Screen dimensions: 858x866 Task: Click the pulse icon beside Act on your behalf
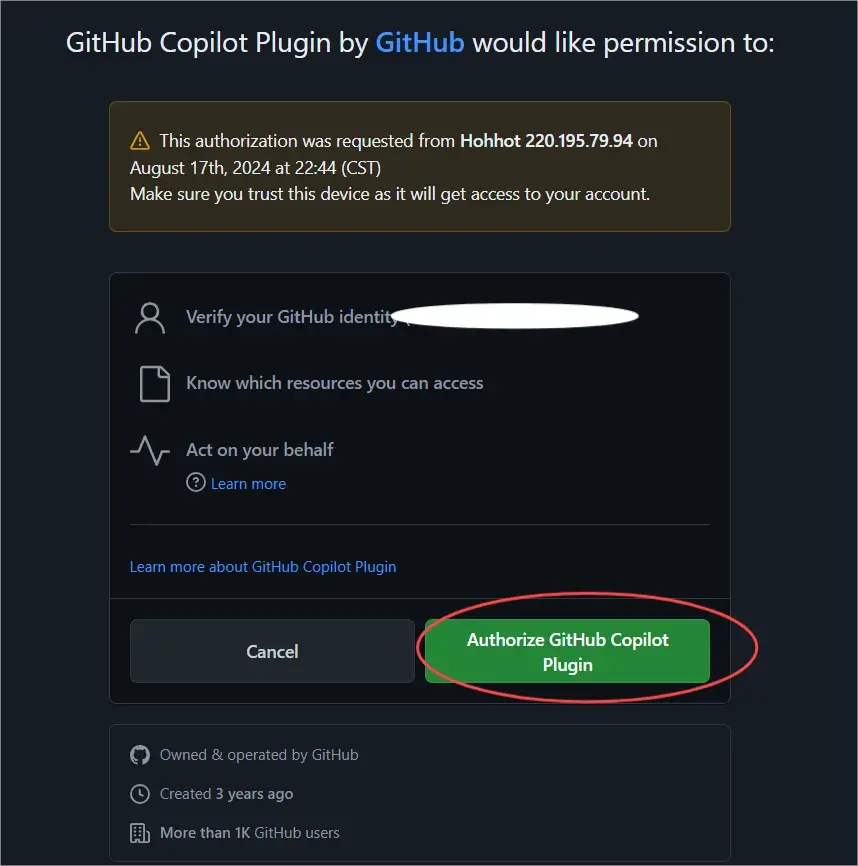[x=150, y=451]
